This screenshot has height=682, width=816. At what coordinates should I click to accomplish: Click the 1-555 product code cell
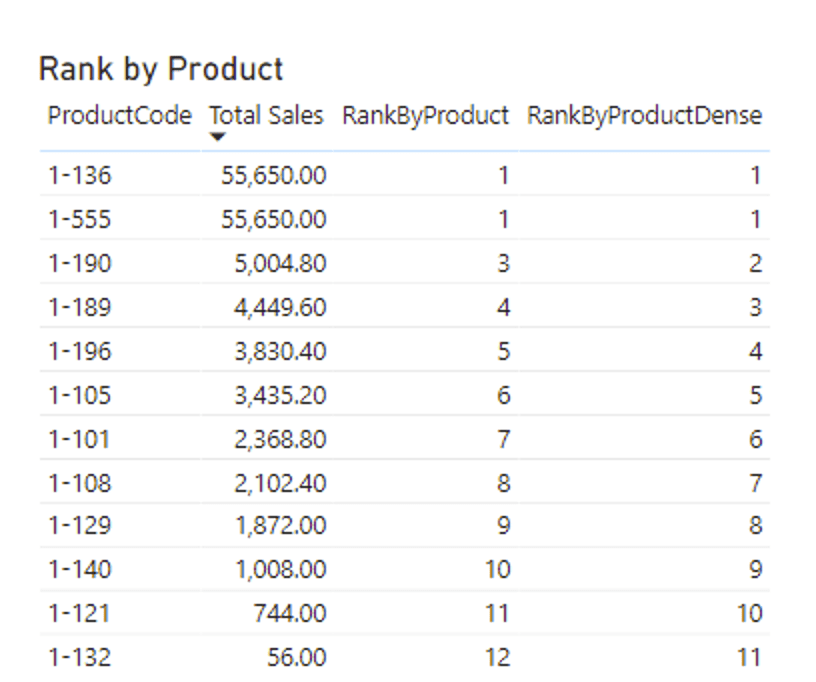pos(80,220)
